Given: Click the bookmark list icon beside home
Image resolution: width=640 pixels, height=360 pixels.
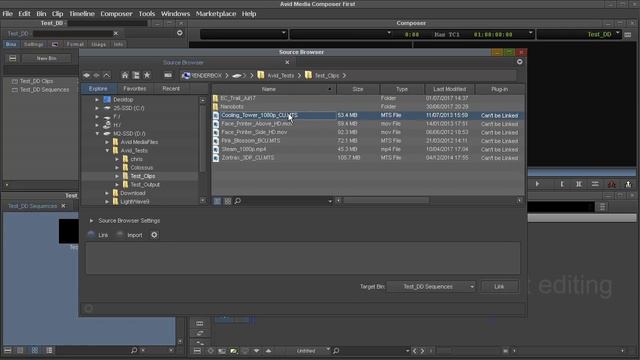Looking at the screenshot, I should [x=136, y=76].
